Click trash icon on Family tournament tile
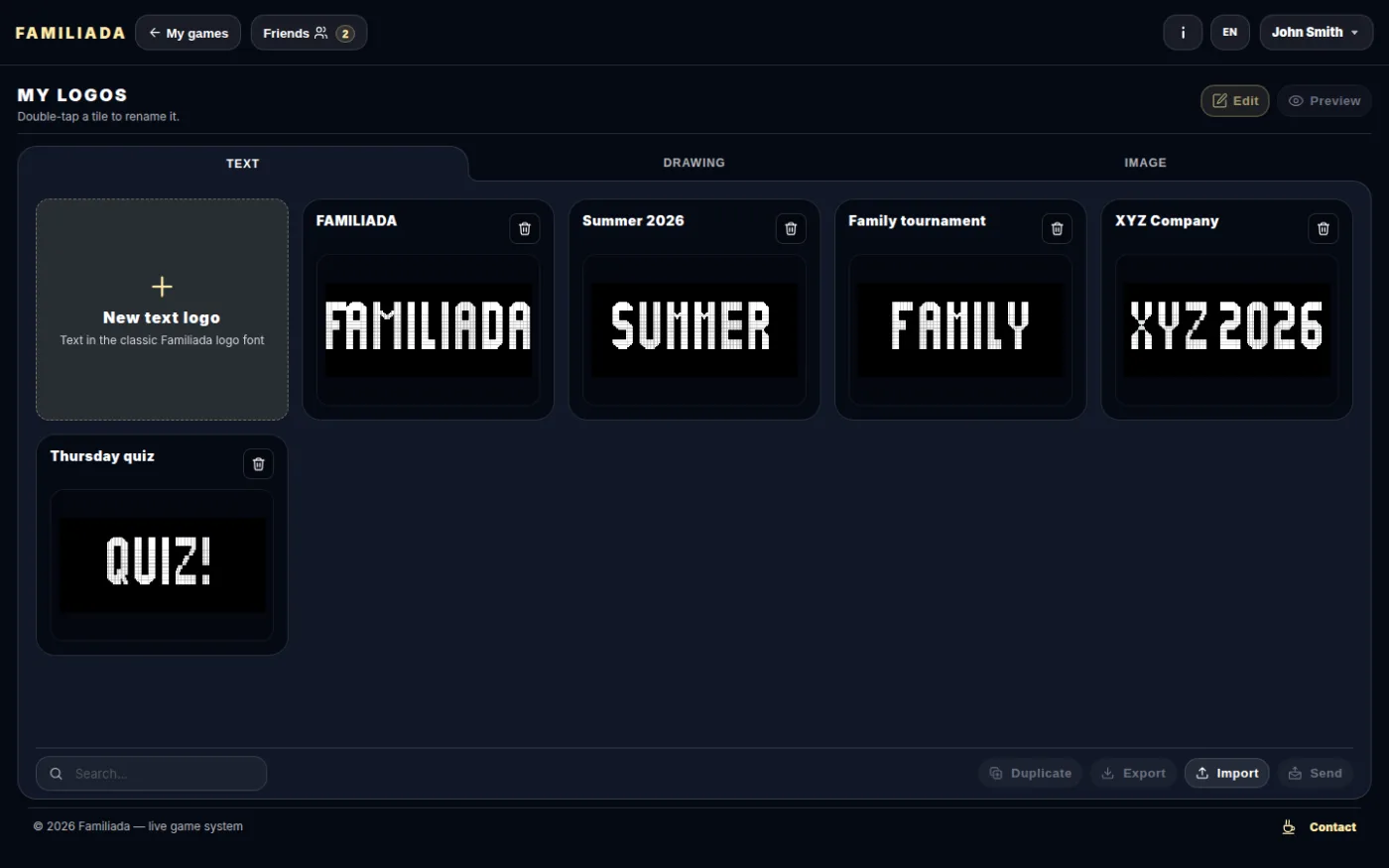This screenshot has width=1389, height=868. point(1057,228)
